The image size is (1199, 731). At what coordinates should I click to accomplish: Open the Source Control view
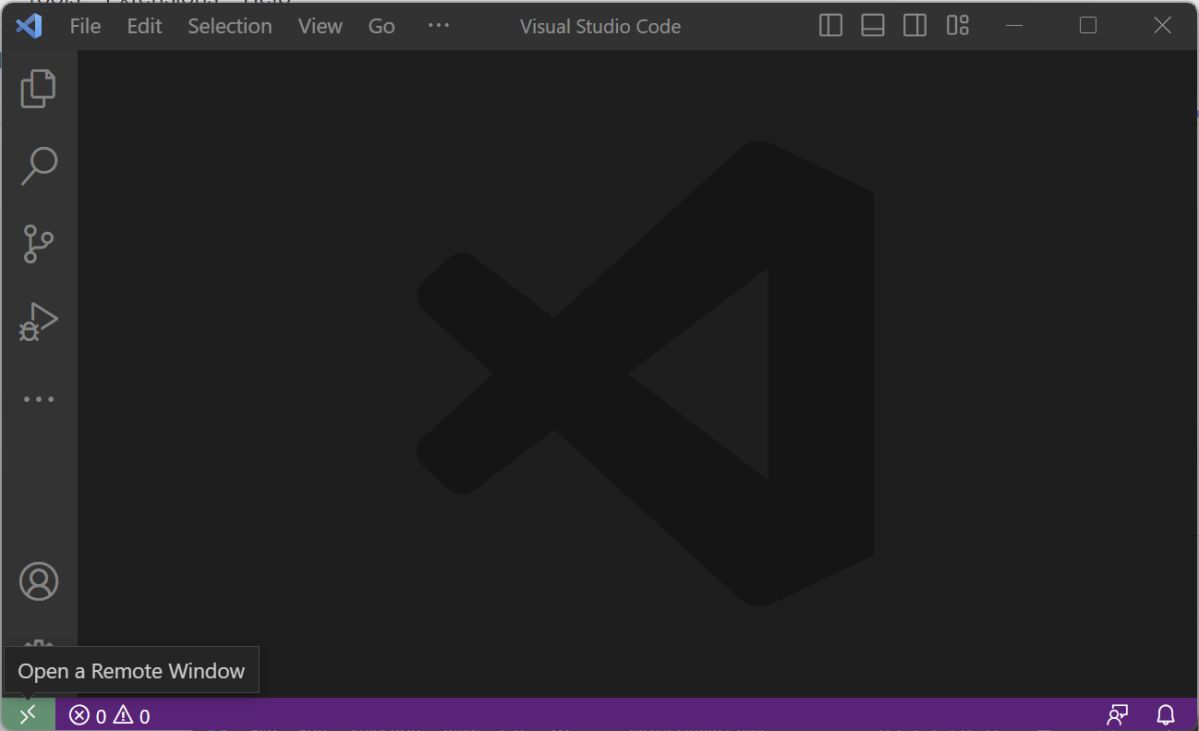tap(38, 244)
